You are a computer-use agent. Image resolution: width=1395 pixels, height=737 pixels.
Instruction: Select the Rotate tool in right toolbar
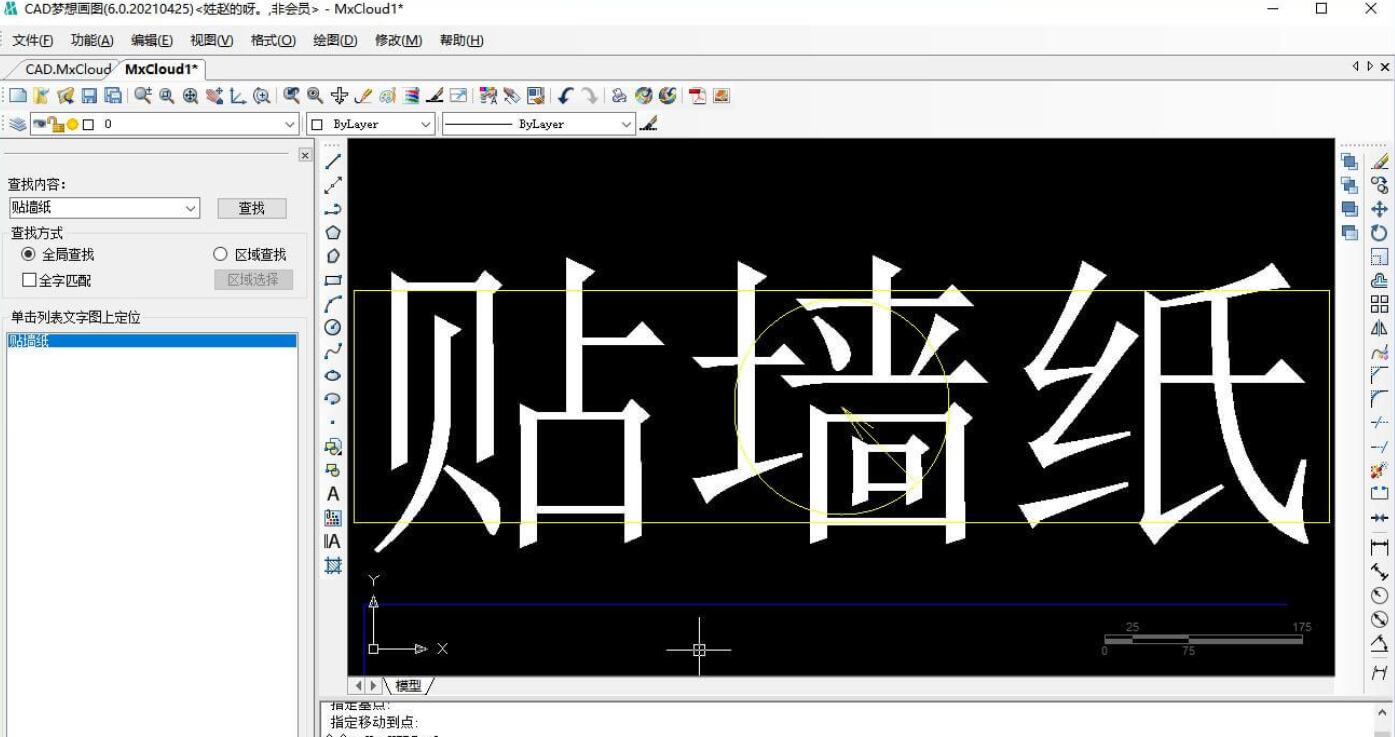[x=1380, y=233]
